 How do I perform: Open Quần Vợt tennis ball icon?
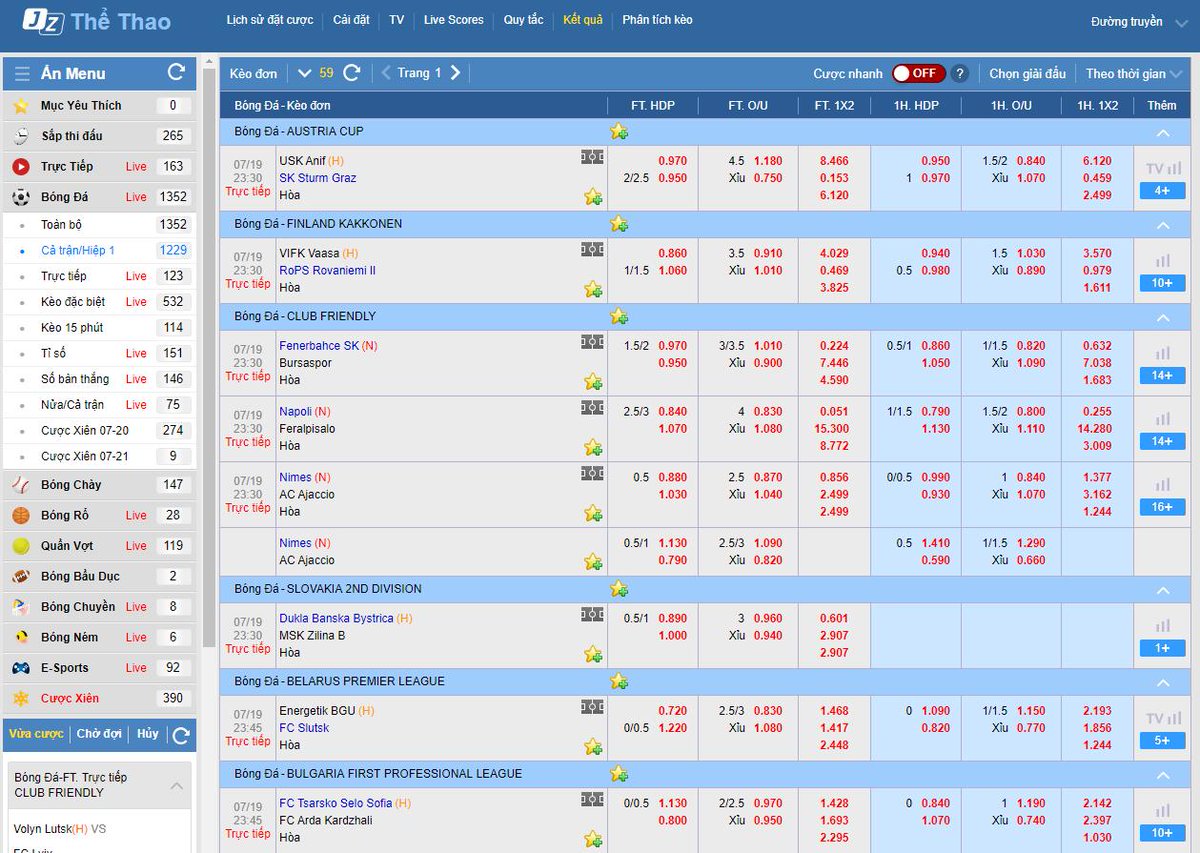[x=21, y=546]
